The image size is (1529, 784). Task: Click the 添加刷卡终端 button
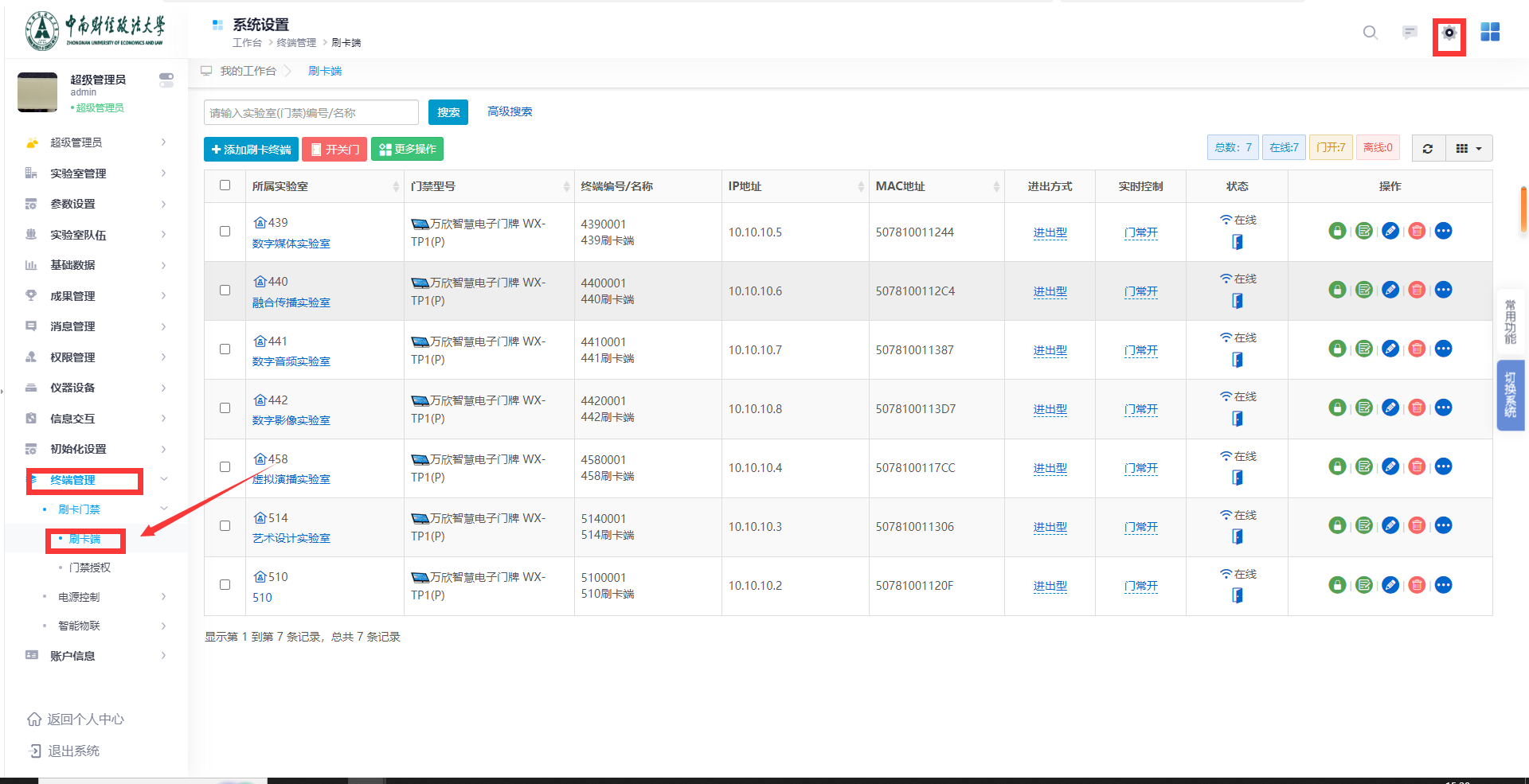click(251, 150)
